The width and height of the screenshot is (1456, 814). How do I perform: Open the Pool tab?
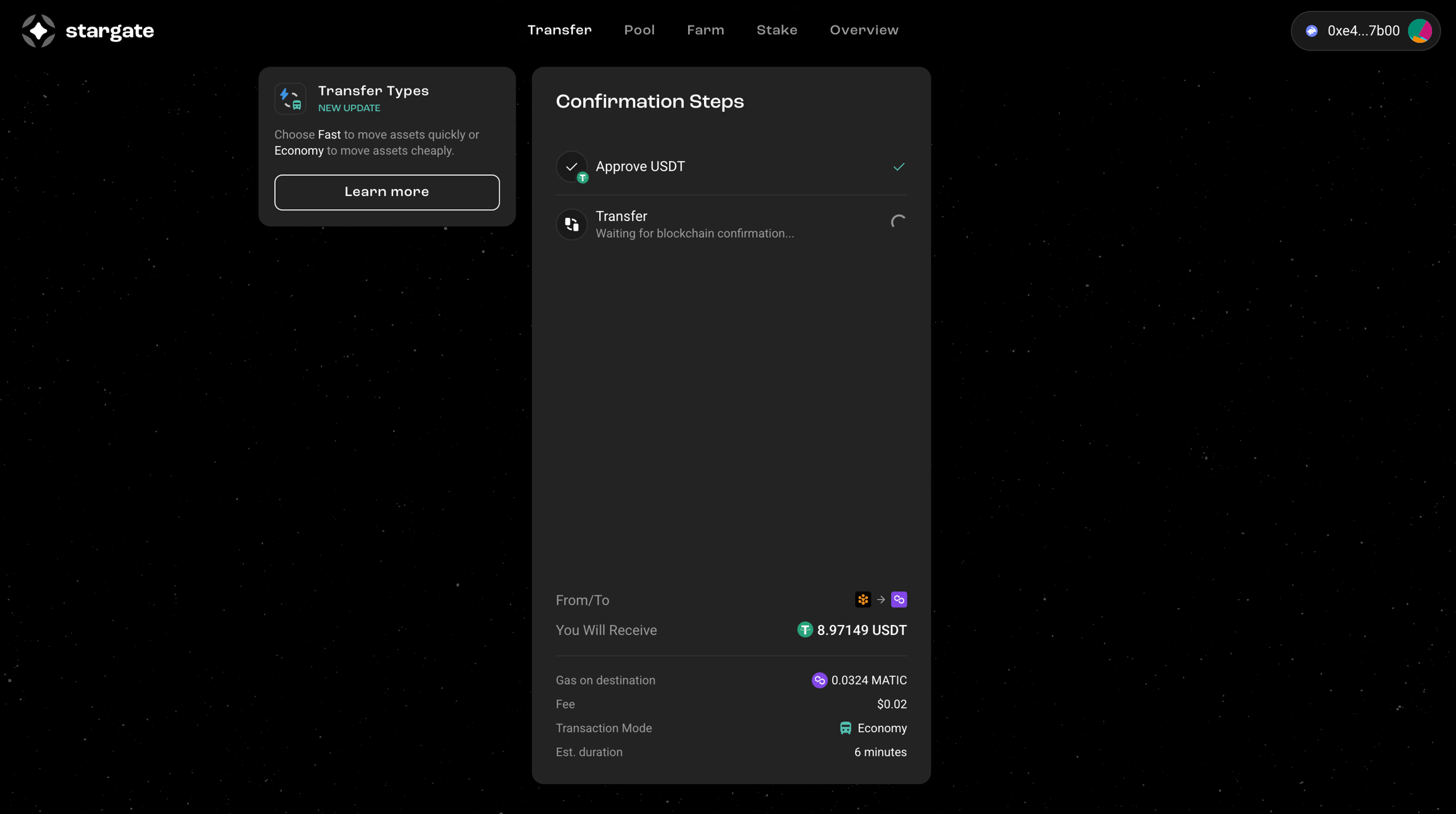coord(639,30)
